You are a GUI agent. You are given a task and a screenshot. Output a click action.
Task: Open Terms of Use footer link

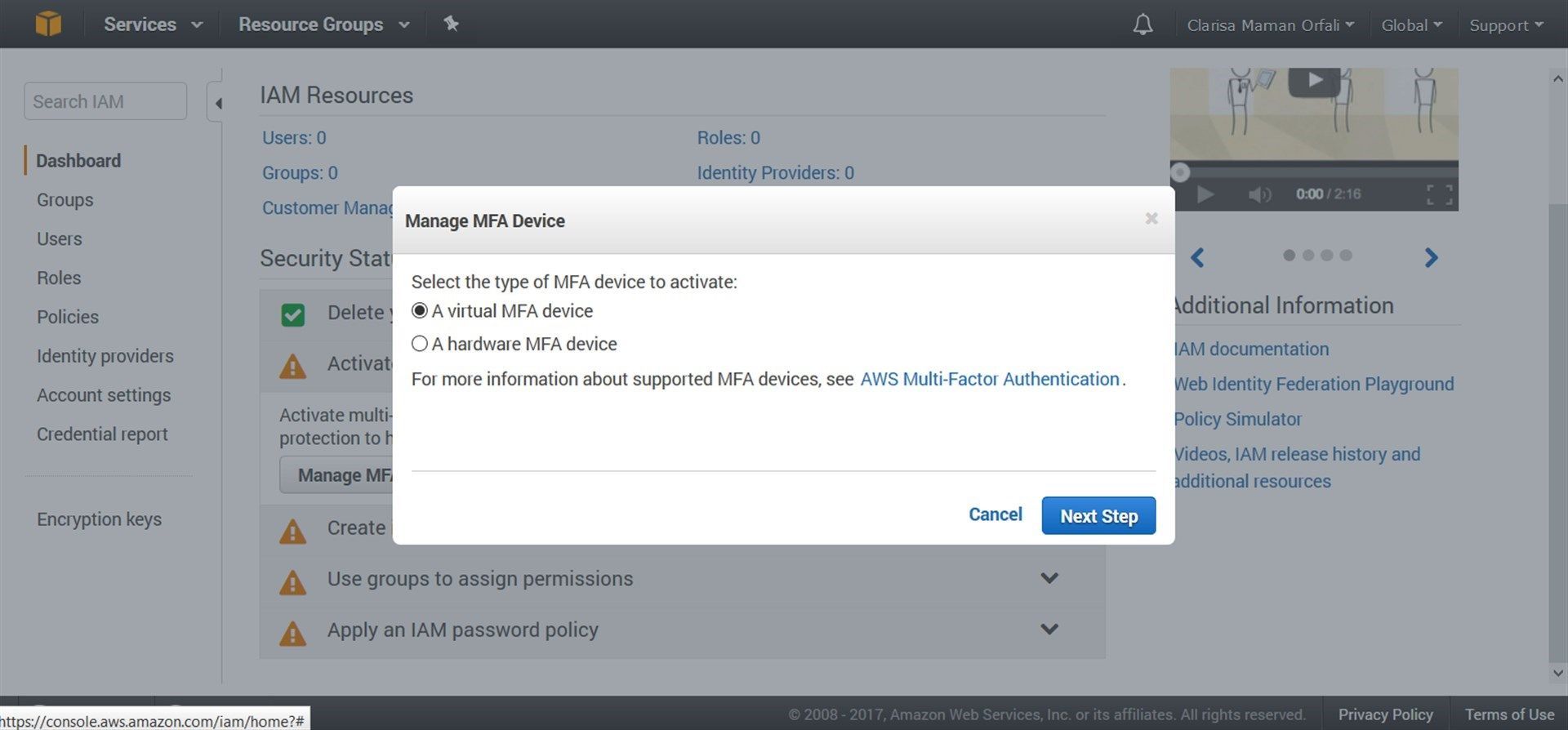tap(1509, 714)
